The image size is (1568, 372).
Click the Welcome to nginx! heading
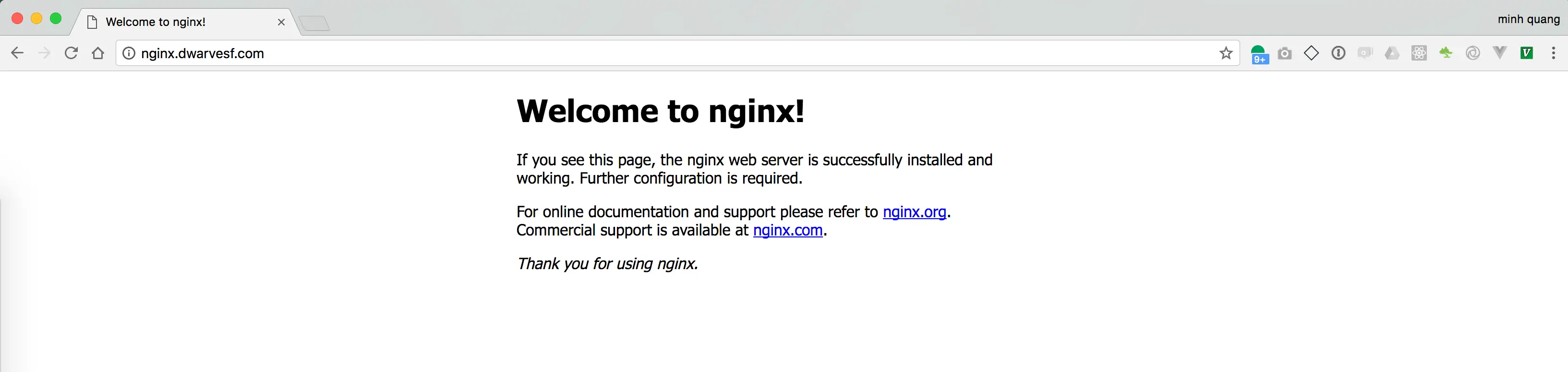coord(661,111)
